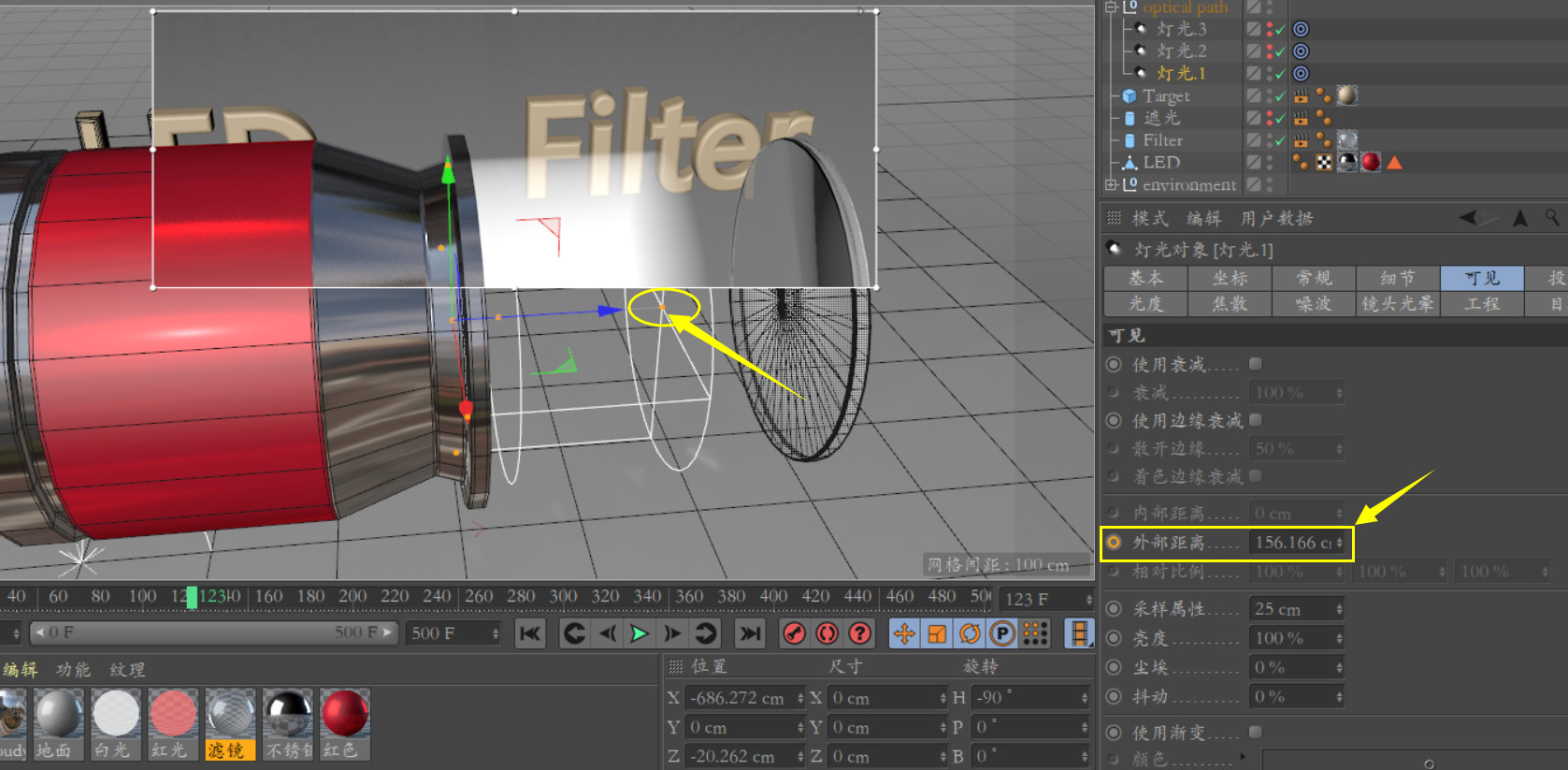Go to the end of the animation
Viewport: 1568px width, 770px height.
click(x=750, y=633)
